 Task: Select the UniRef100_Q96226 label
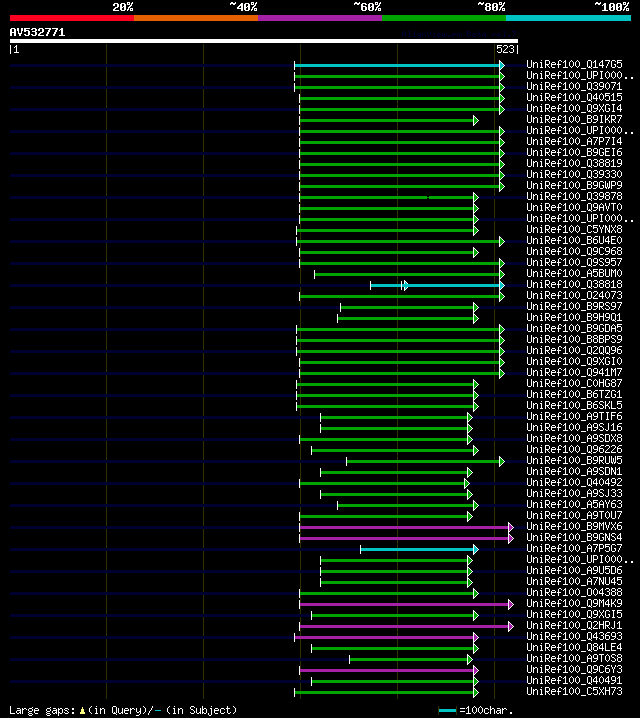[x=574, y=449]
